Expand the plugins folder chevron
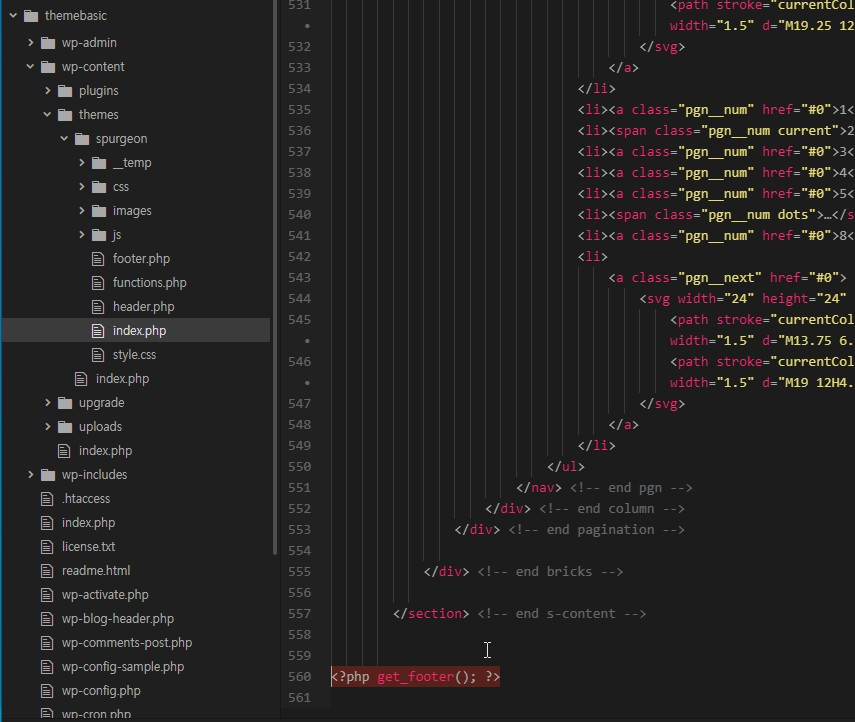 tap(48, 91)
